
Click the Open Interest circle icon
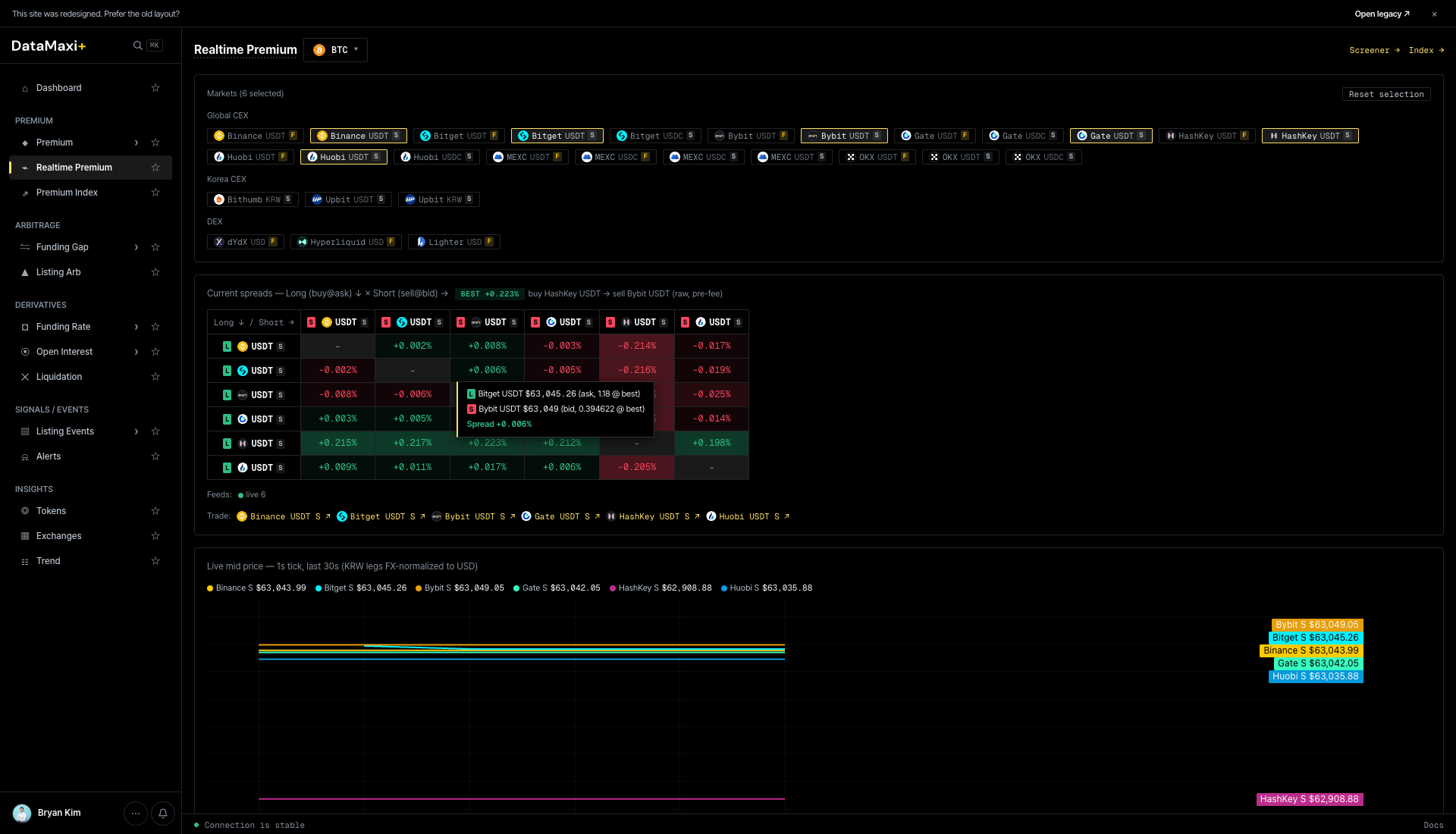tap(25, 352)
